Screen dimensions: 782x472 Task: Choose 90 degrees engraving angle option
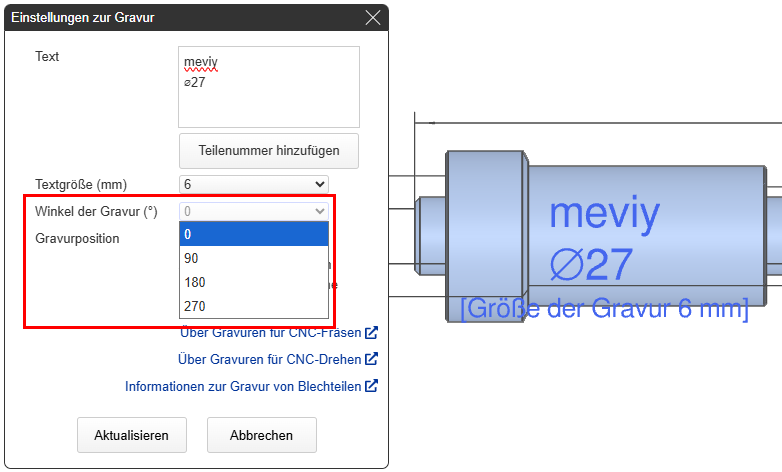point(254,258)
